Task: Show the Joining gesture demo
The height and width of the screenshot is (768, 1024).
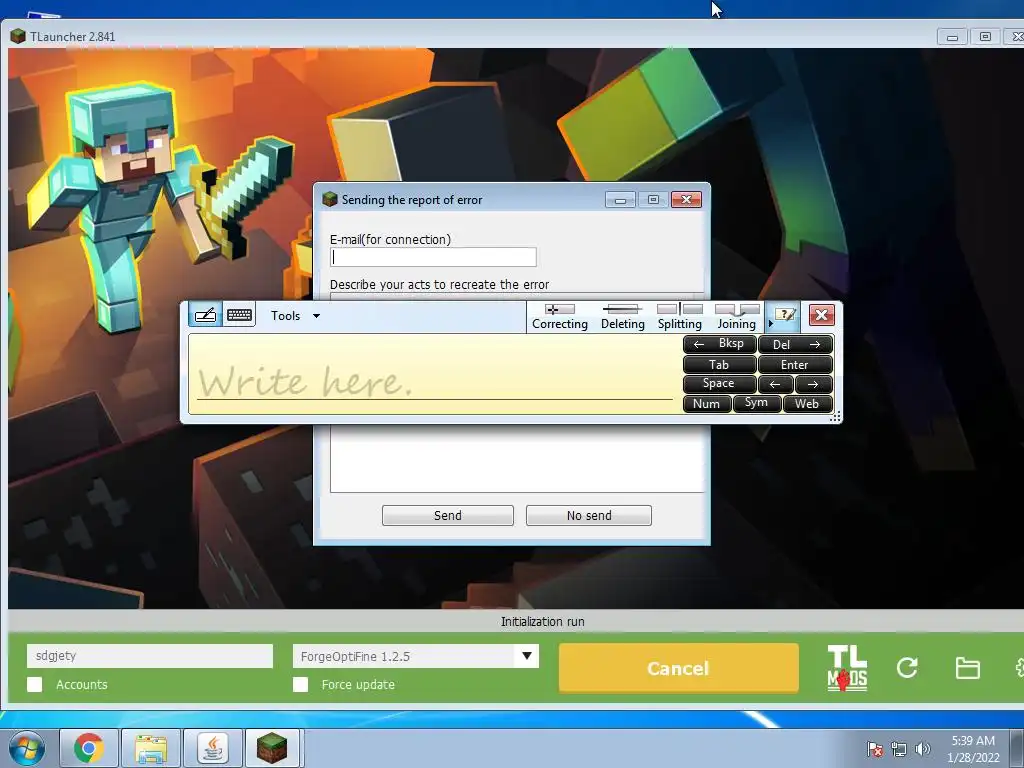Action: pyautogui.click(x=737, y=317)
